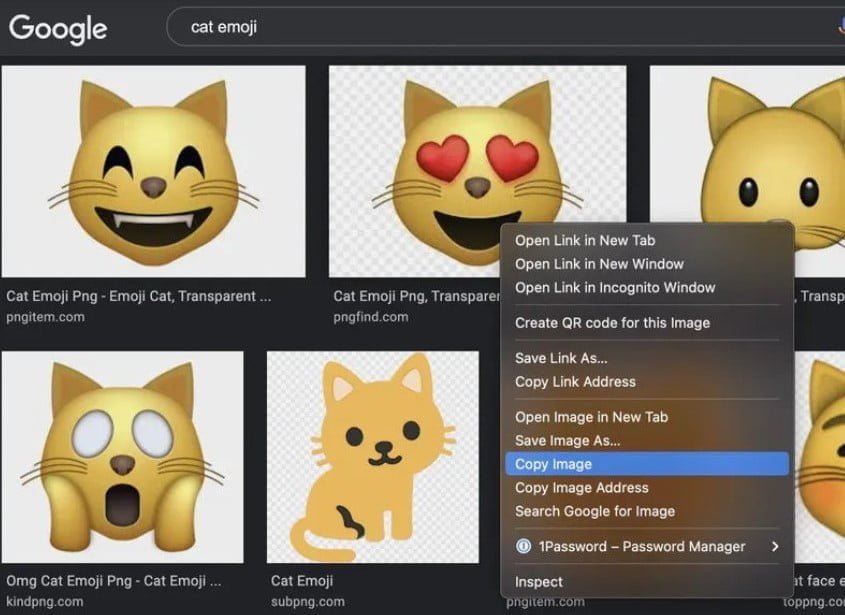Click Inspect in the context menu
Image resolution: width=845 pixels, height=615 pixels.
click(x=539, y=582)
